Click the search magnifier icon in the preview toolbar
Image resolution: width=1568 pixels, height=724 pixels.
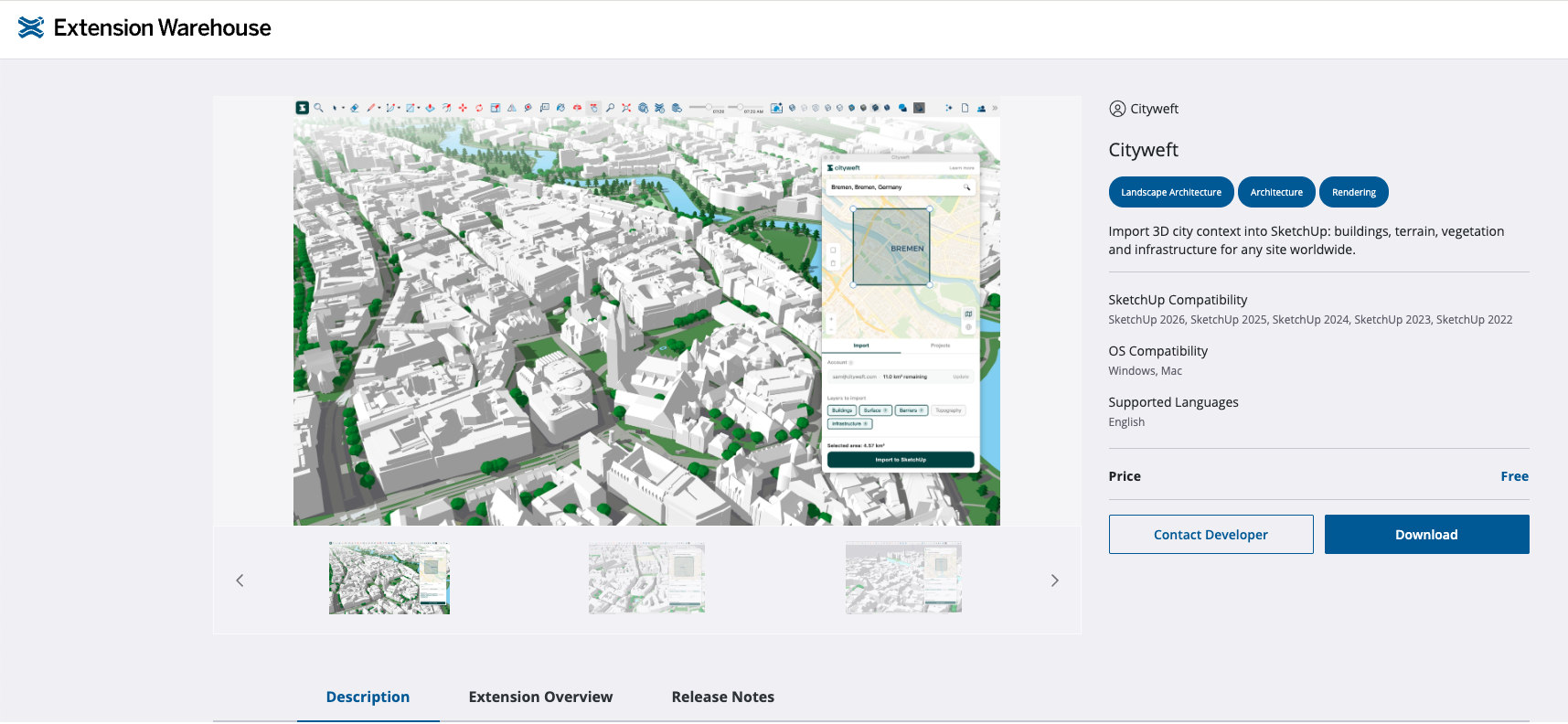tap(318, 108)
